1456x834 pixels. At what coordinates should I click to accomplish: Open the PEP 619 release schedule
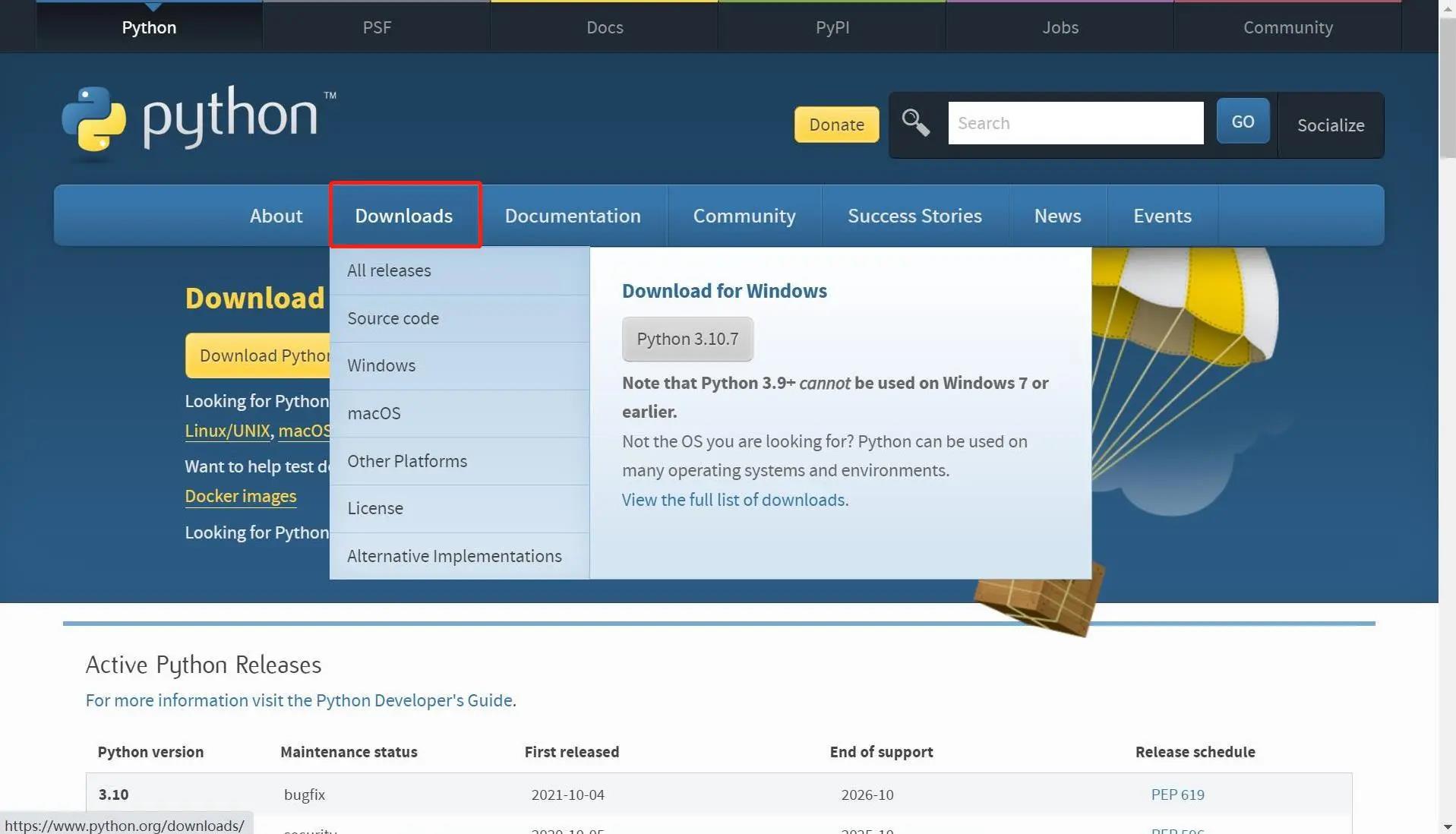(1176, 795)
